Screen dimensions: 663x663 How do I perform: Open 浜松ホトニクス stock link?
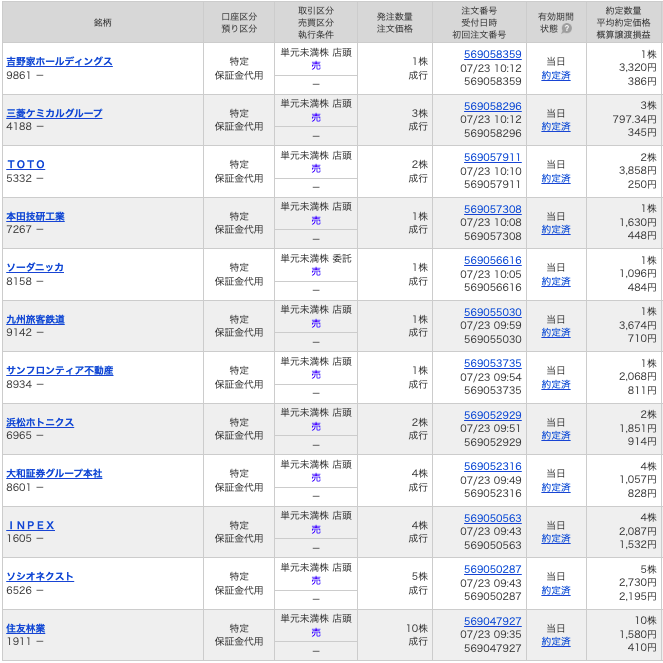tap(40, 422)
